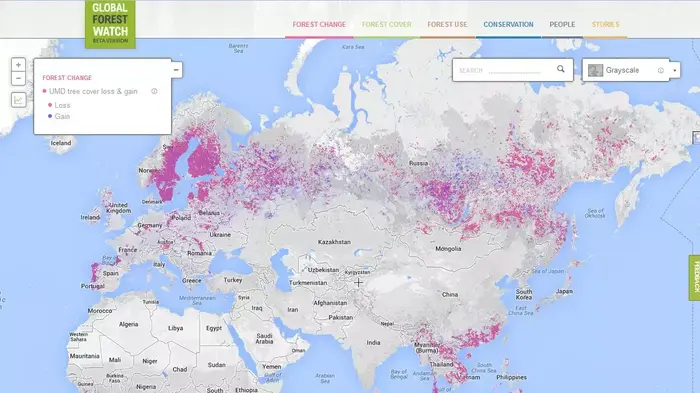
Task: Click the Uzbekistan label on map
Action: [x=323, y=270]
